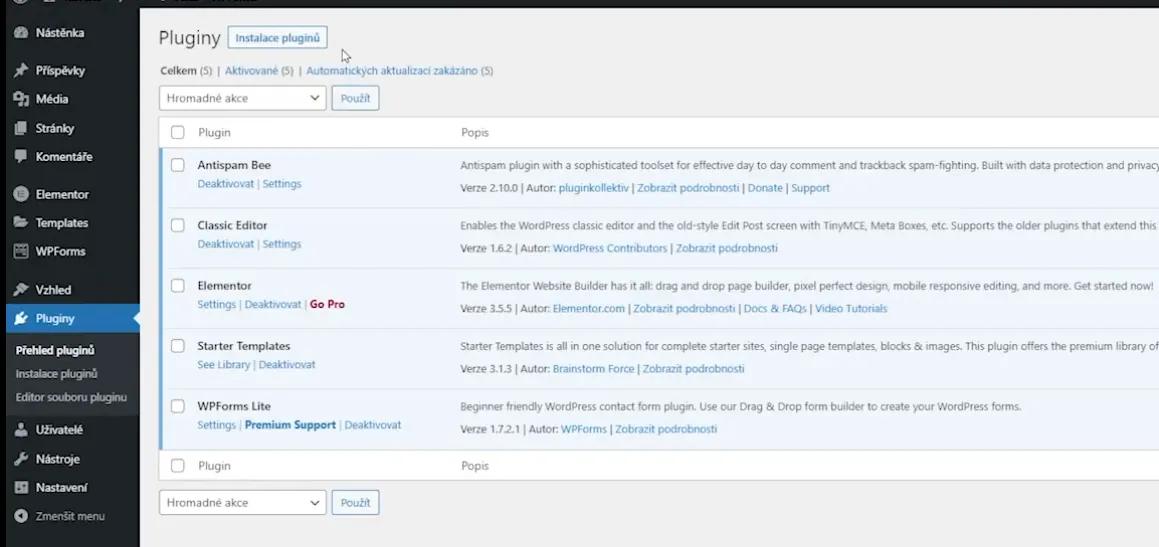Open Settings link under Elementor plugin
The height and width of the screenshot is (547, 1159).
[217, 304]
